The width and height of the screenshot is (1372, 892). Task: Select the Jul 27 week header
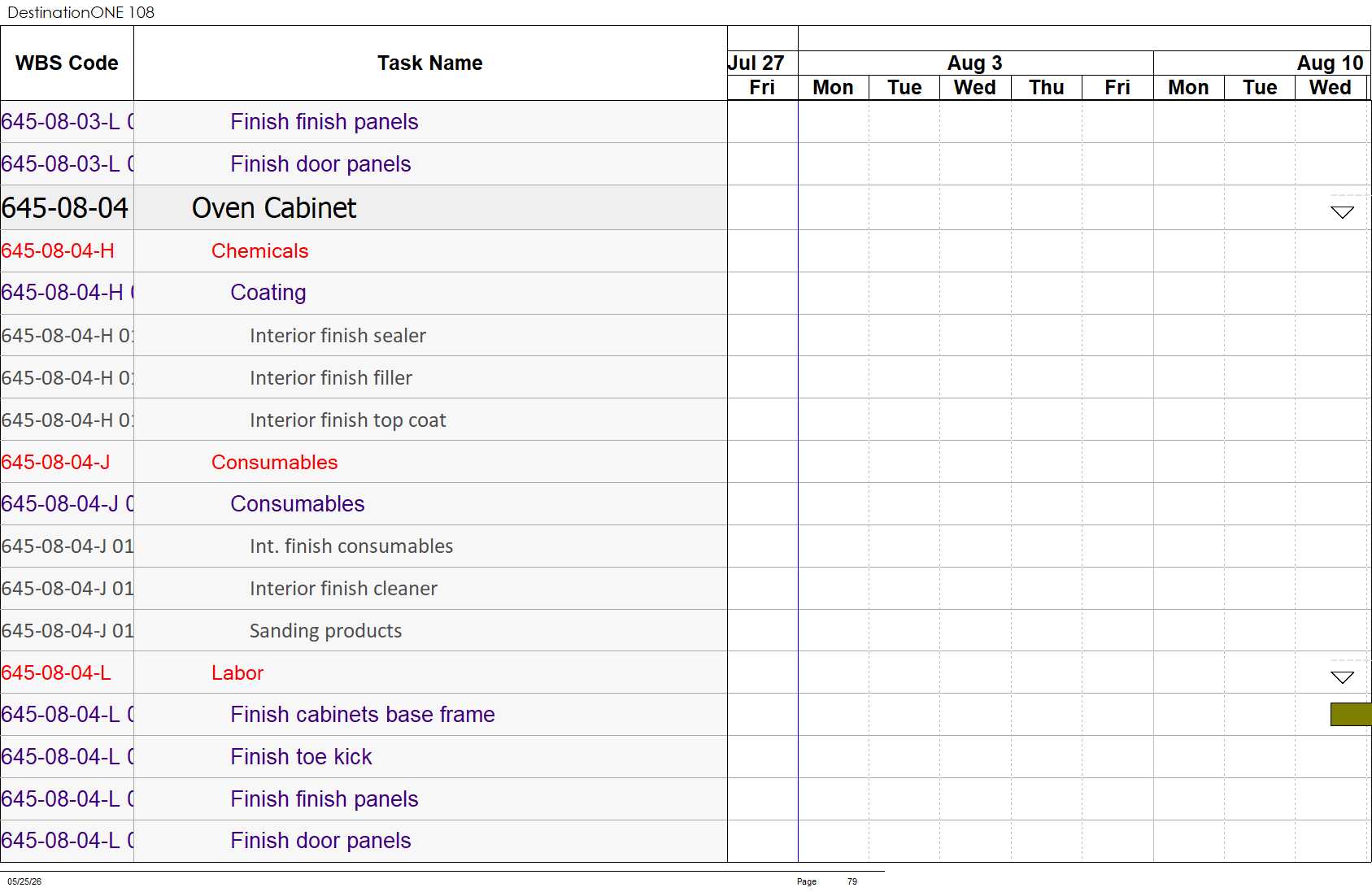click(756, 63)
